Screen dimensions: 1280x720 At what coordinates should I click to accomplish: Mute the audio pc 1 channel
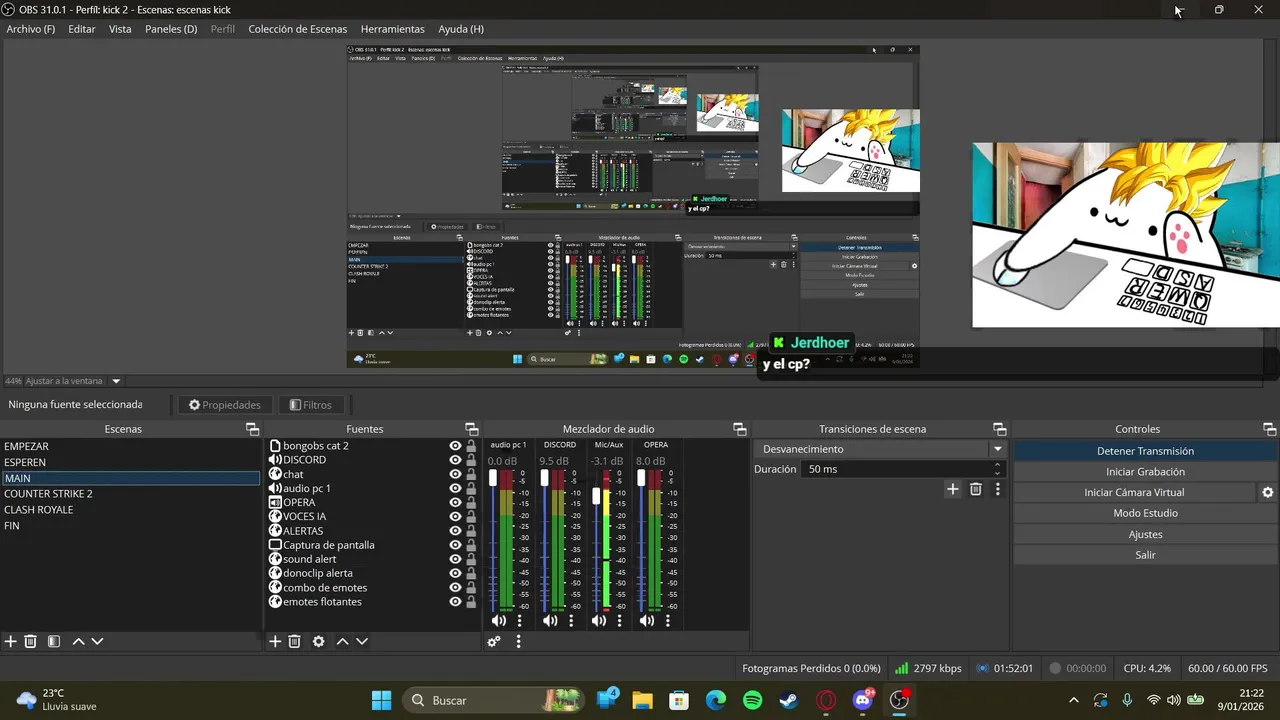click(498, 621)
